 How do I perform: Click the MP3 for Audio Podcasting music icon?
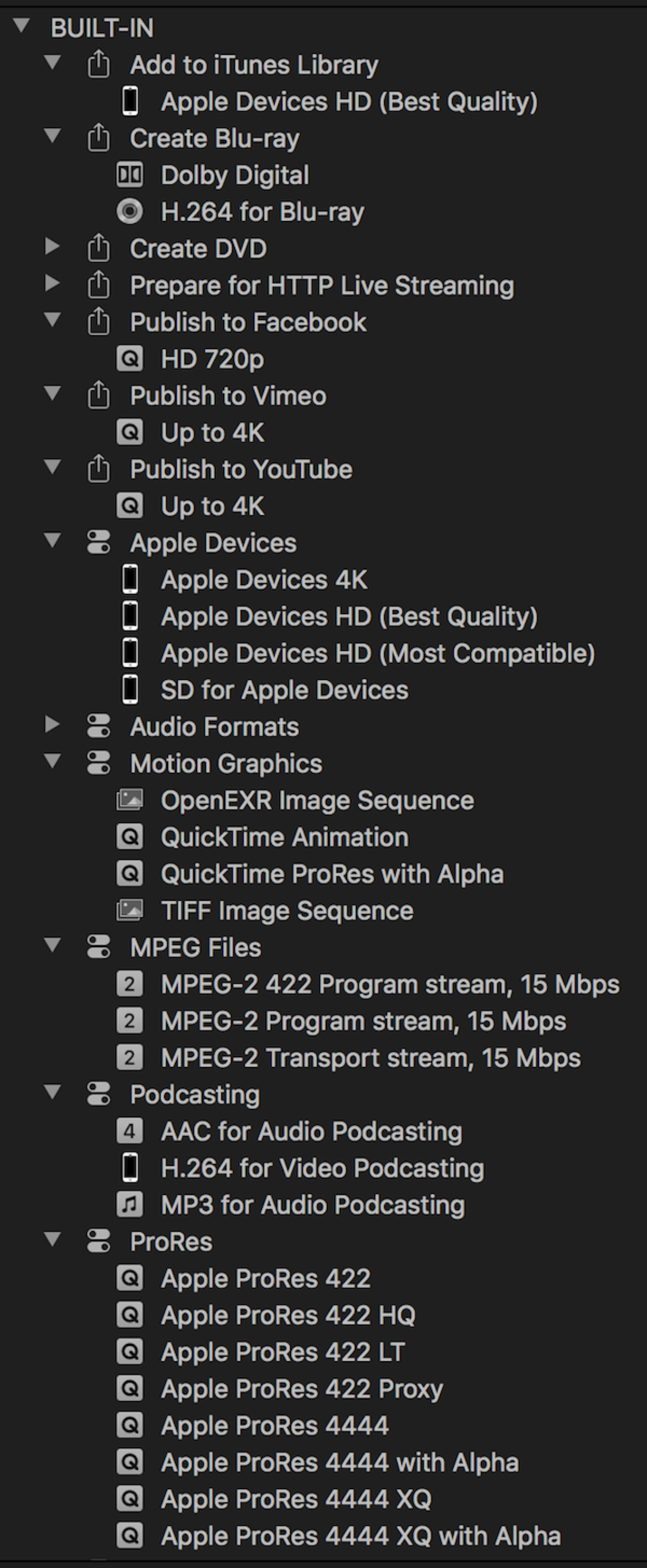(130, 1205)
